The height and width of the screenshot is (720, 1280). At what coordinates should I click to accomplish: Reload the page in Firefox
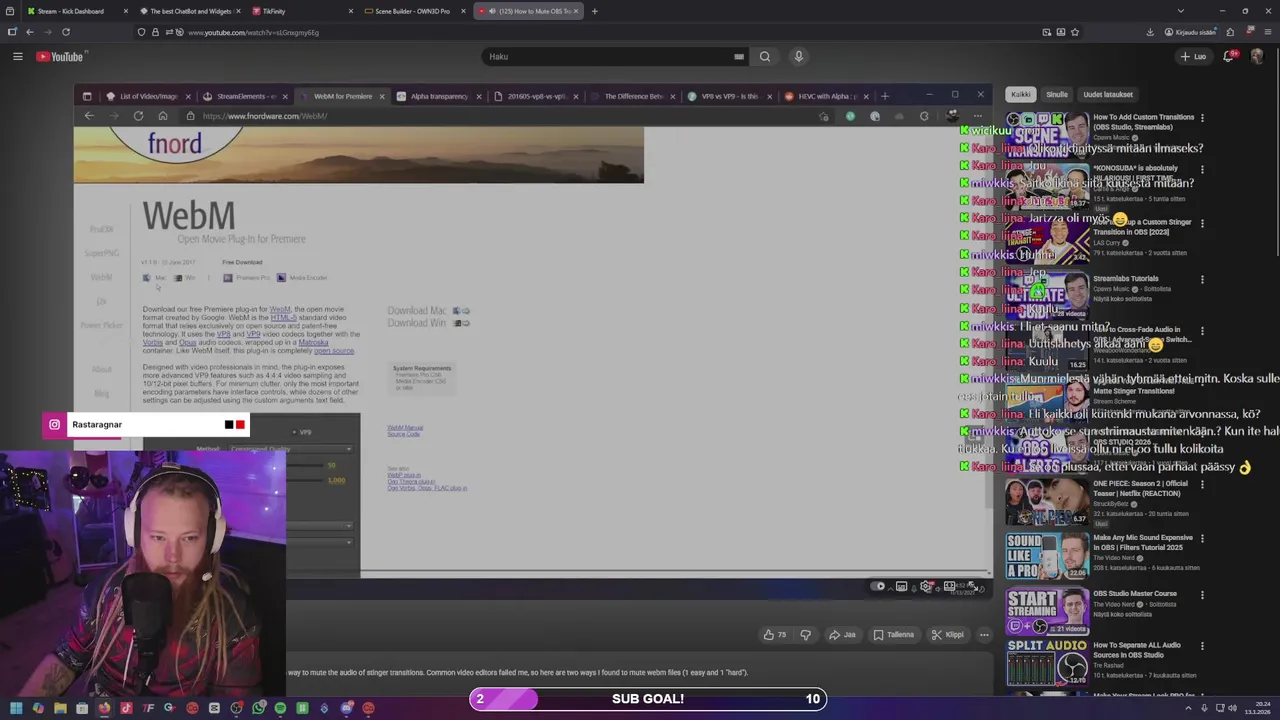66,32
